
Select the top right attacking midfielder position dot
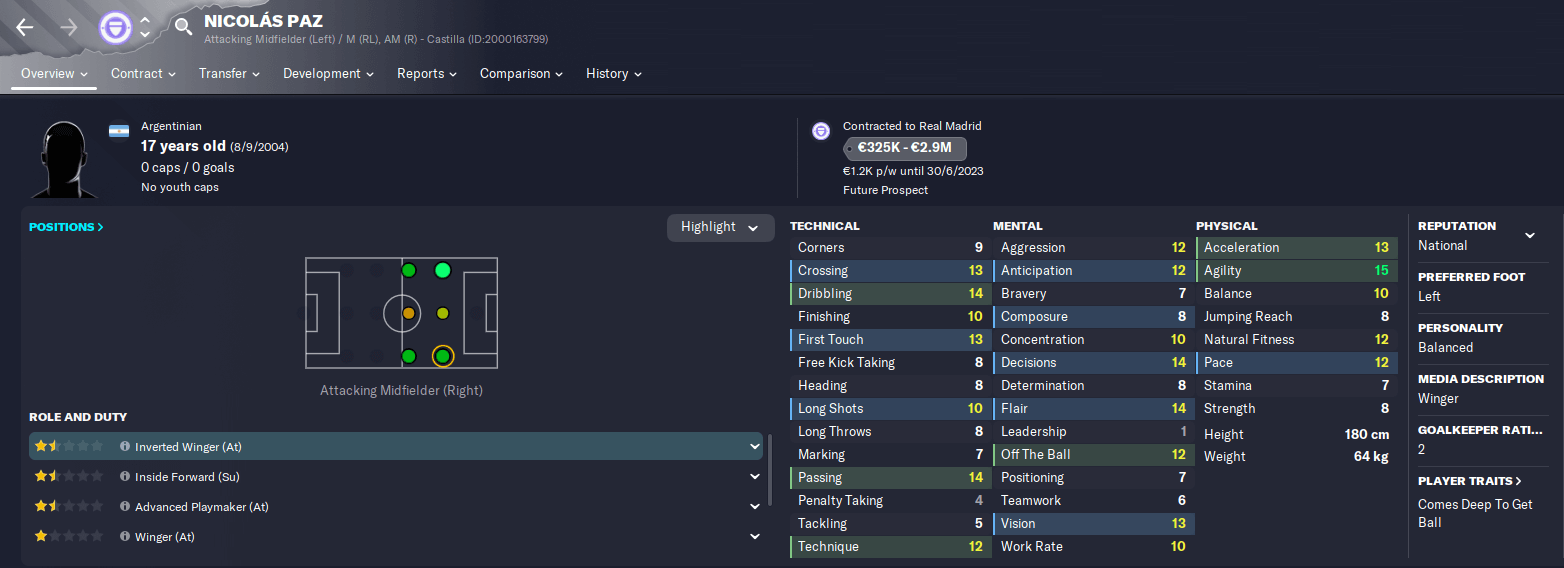tap(443, 270)
